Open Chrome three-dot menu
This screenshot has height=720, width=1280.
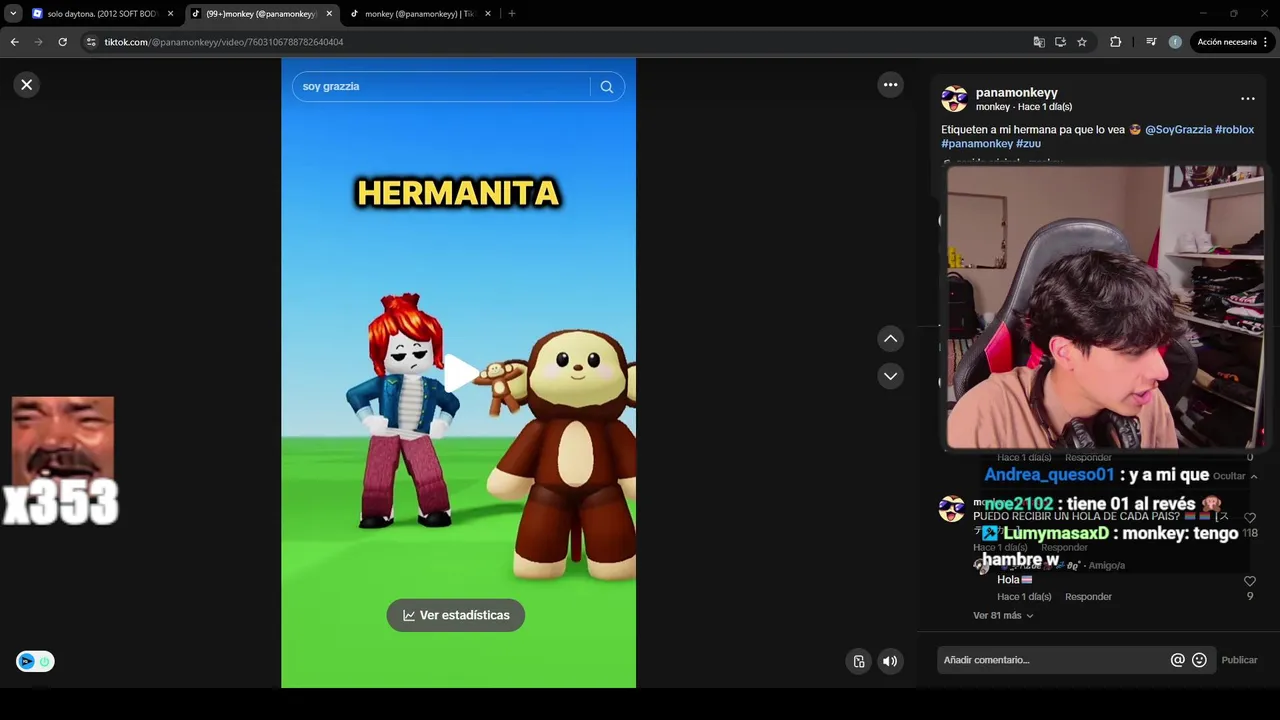1266,42
